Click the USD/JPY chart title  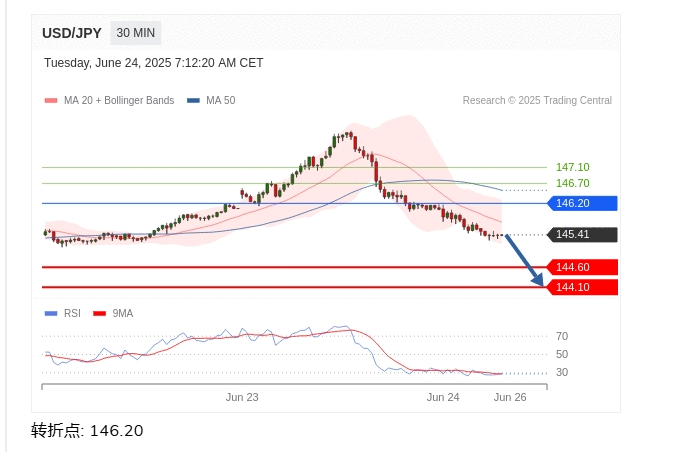(72, 33)
